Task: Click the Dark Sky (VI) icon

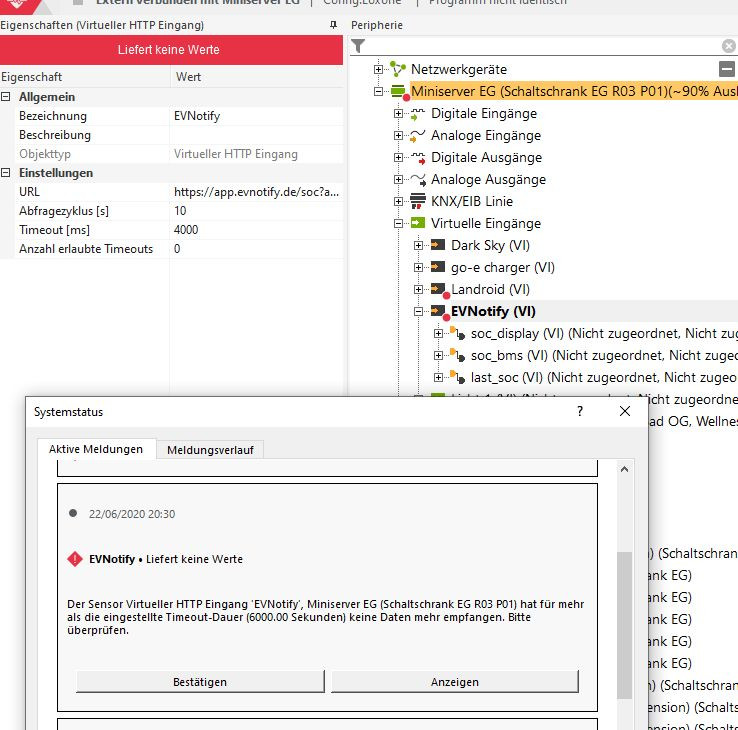Action: click(438, 245)
